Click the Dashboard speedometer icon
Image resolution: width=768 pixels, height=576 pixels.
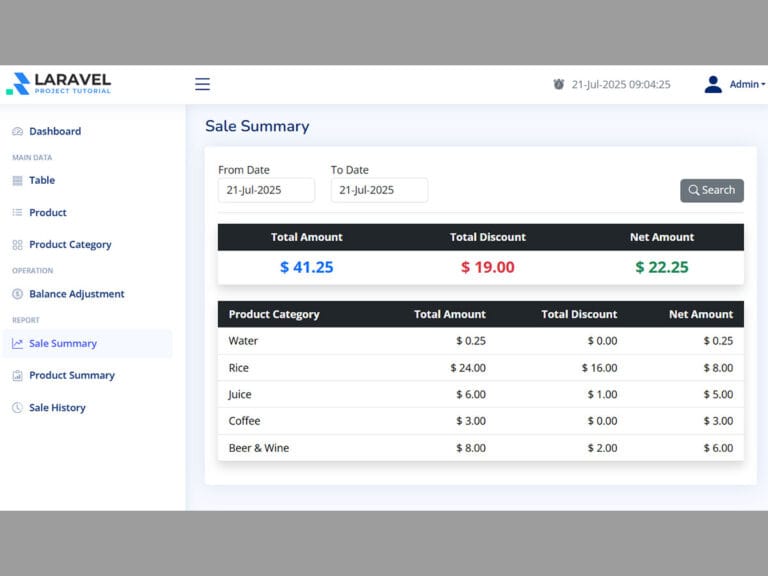17,132
